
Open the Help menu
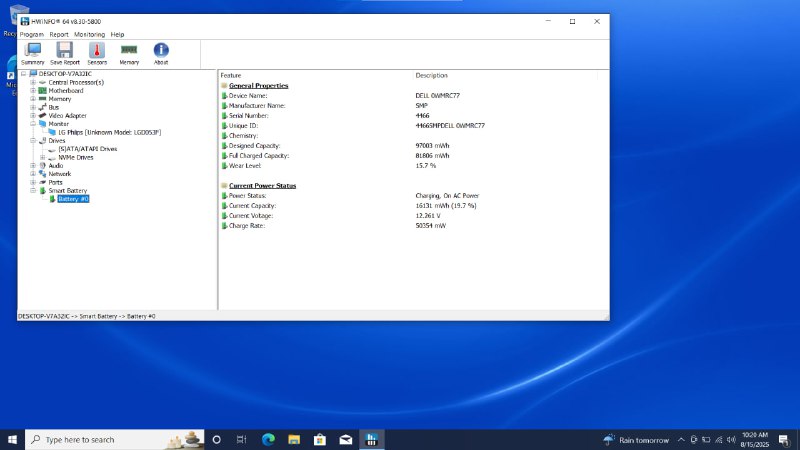(x=117, y=34)
